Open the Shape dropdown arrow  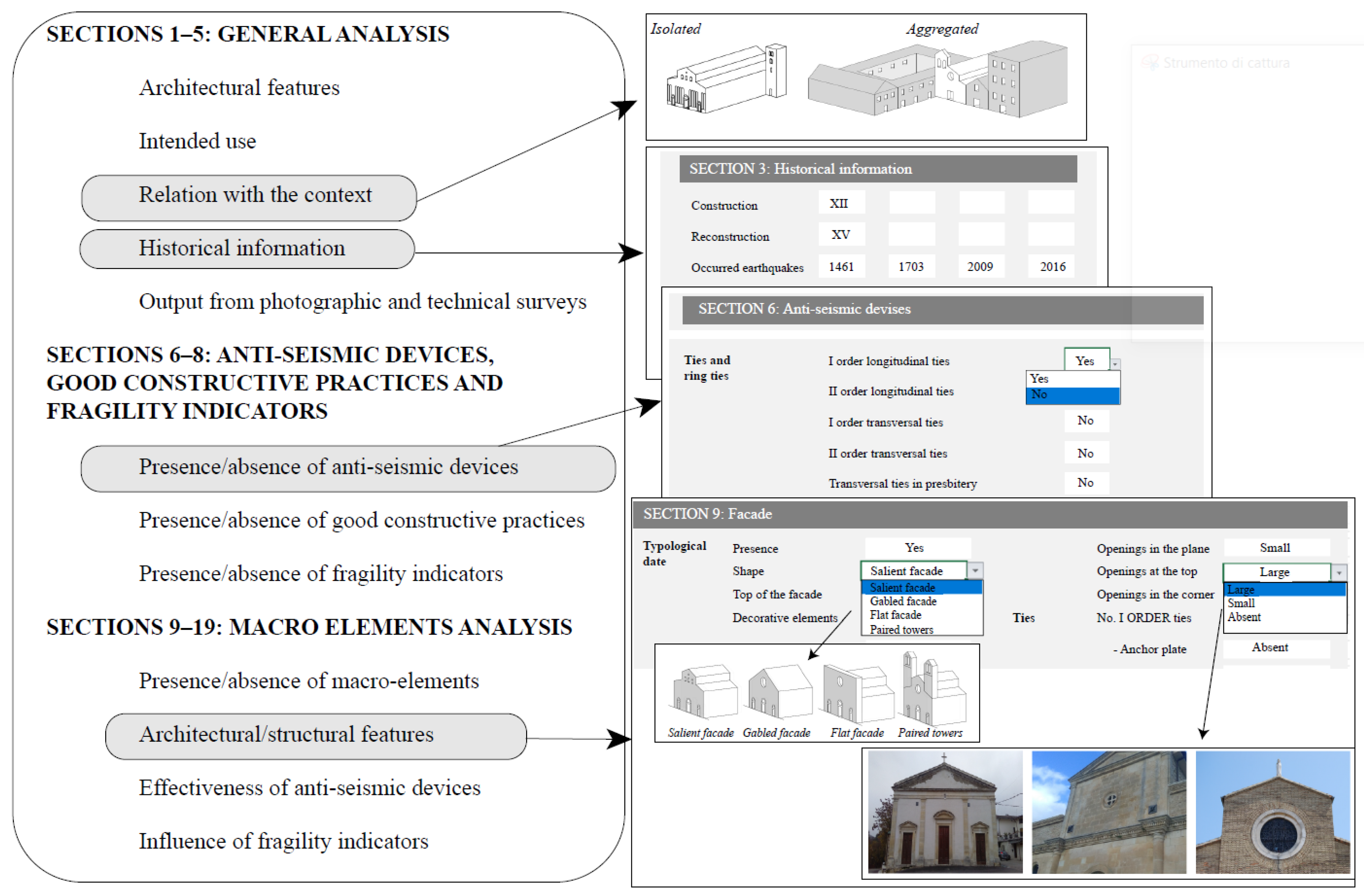(x=975, y=570)
